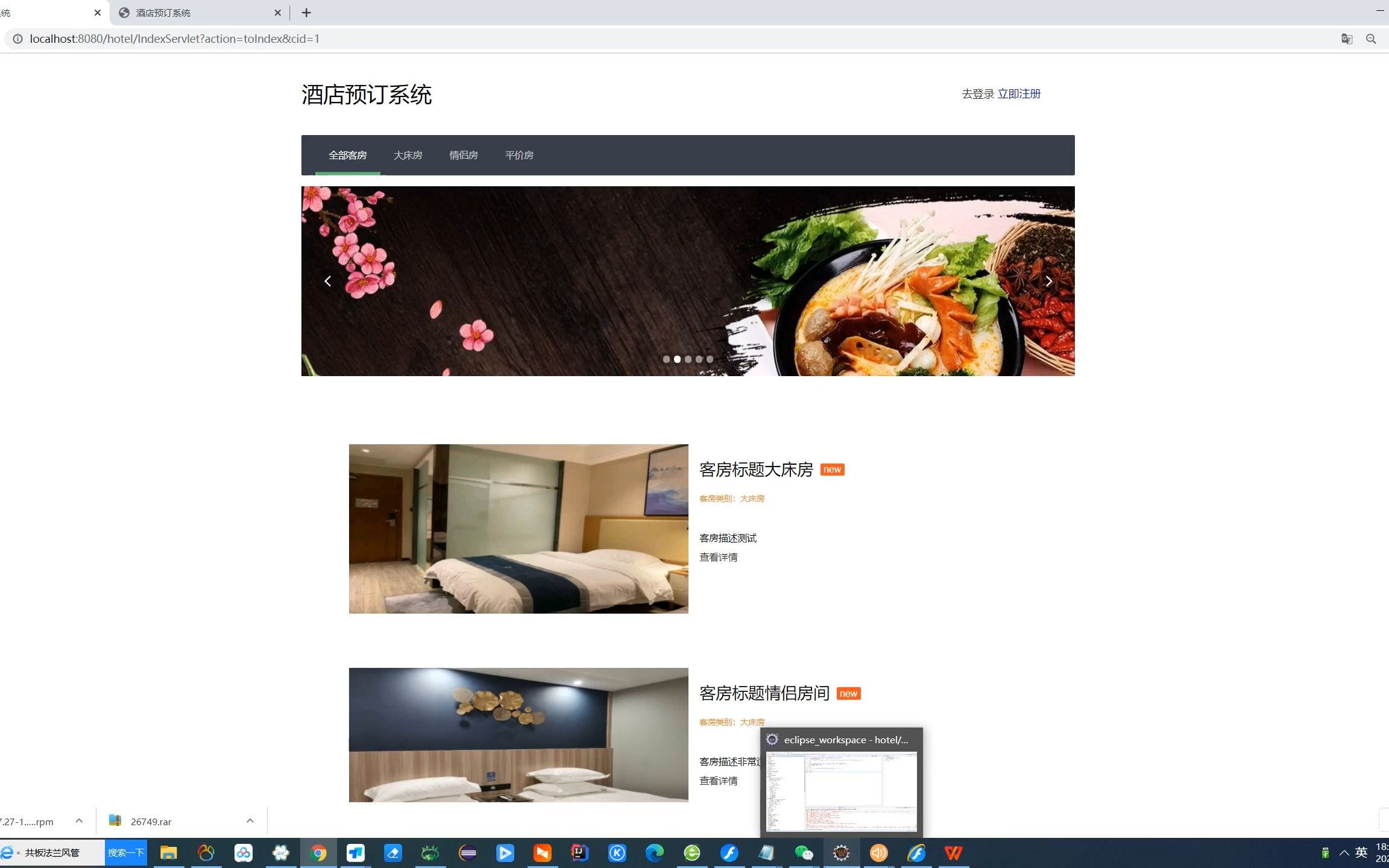Select the 全部客房 tab

pyautogui.click(x=347, y=155)
